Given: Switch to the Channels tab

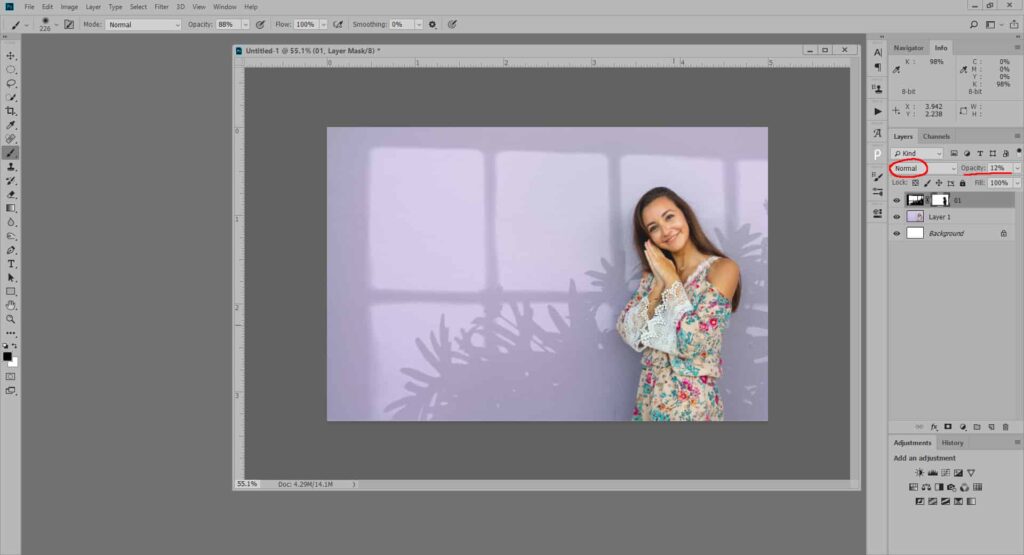Looking at the screenshot, I should [936, 136].
